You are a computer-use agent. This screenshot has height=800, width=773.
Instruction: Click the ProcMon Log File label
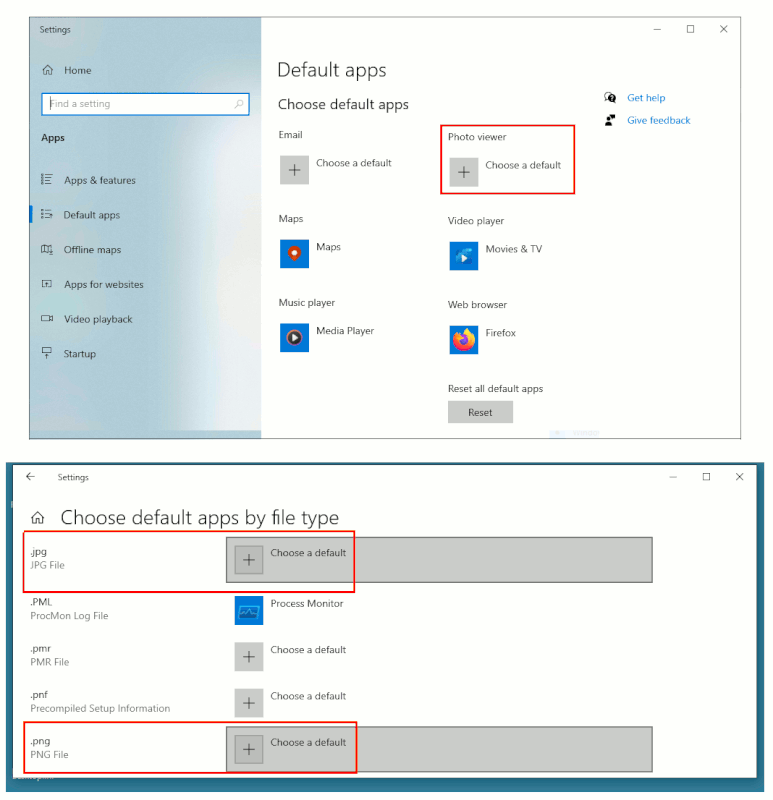(x=69, y=616)
